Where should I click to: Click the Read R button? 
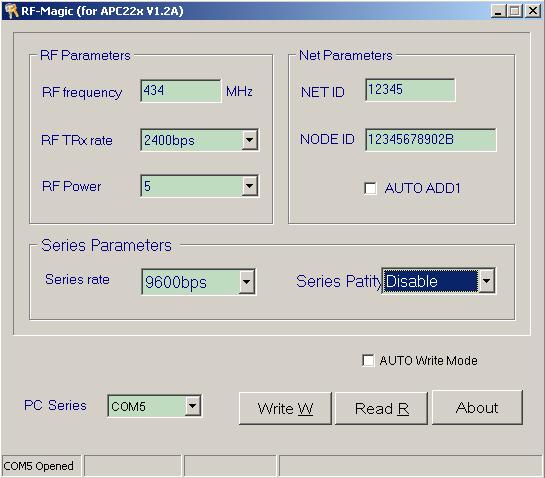click(x=381, y=408)
